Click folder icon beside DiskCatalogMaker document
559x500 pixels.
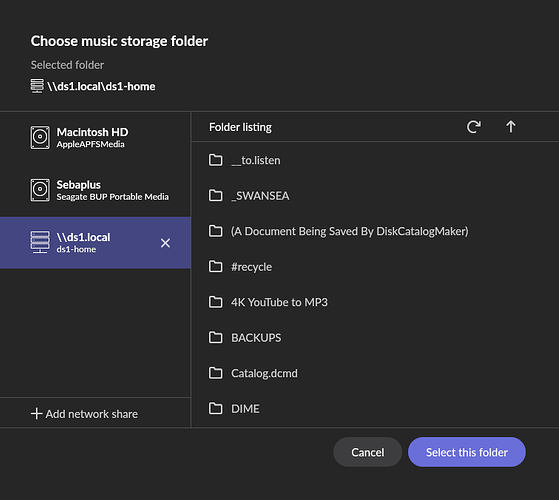tap(215, 231)
